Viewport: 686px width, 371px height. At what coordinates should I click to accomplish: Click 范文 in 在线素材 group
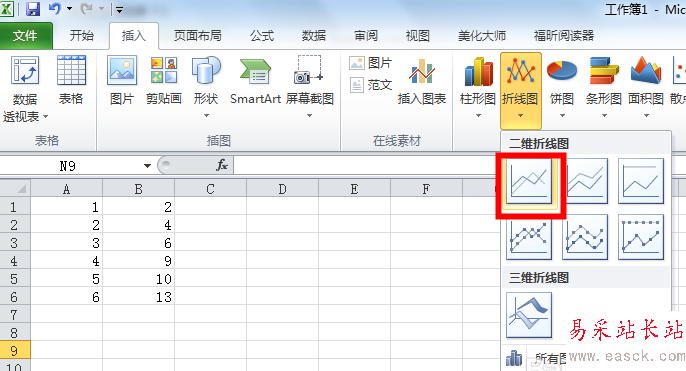click(371, 85)
